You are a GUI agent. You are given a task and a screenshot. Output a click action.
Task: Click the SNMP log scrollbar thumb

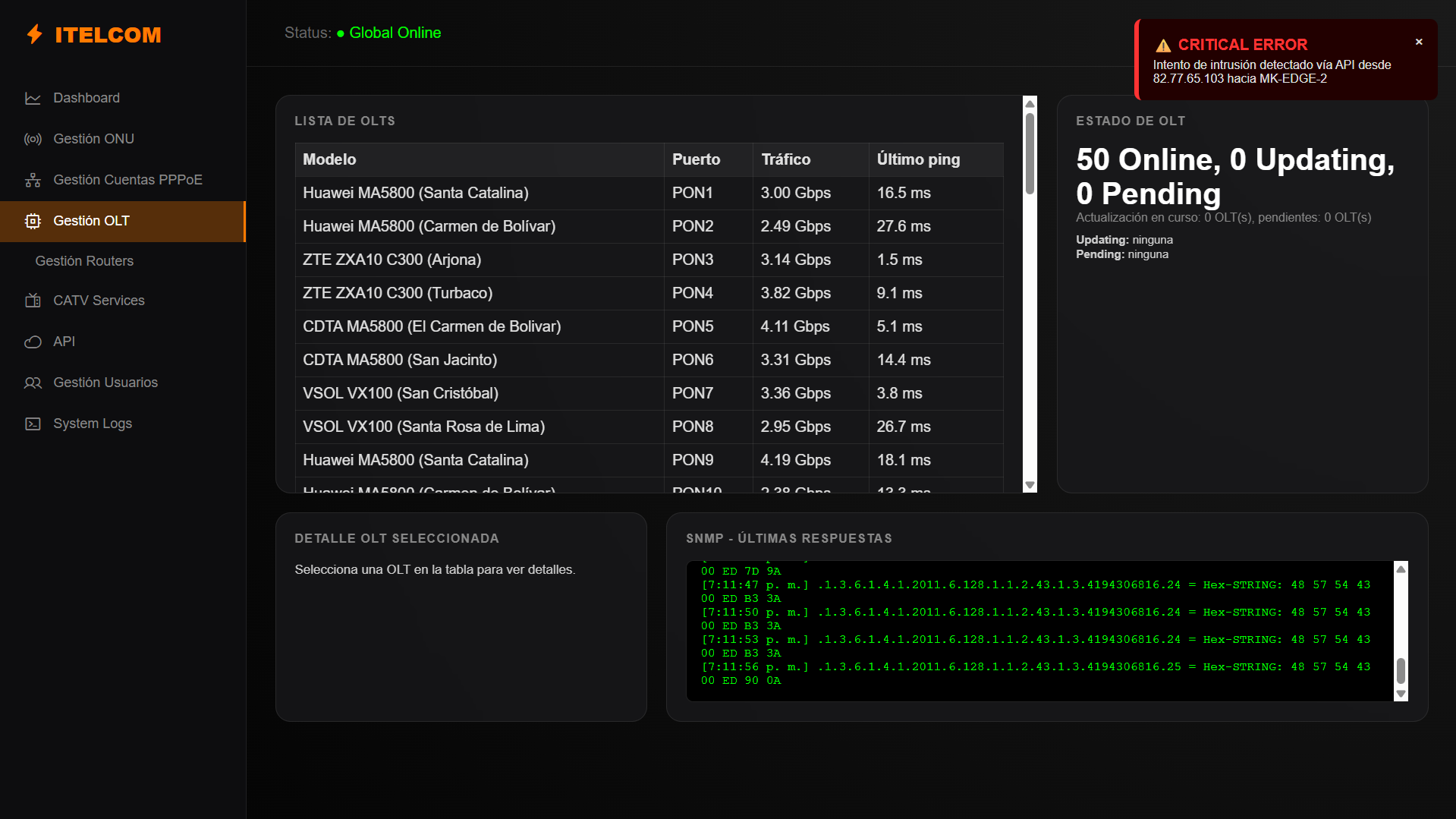[1401, 671]
